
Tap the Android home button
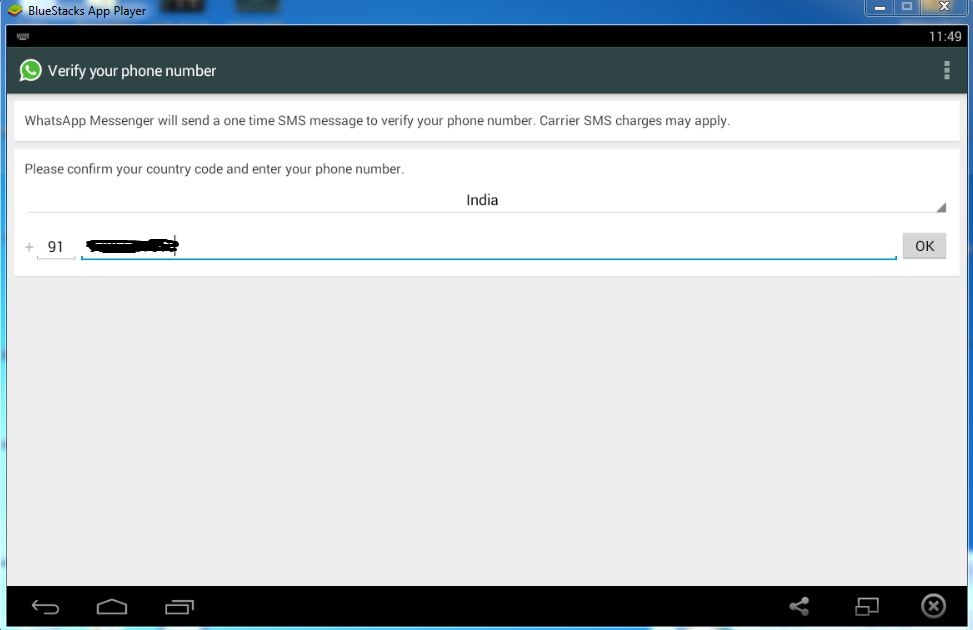click(112, 606)
